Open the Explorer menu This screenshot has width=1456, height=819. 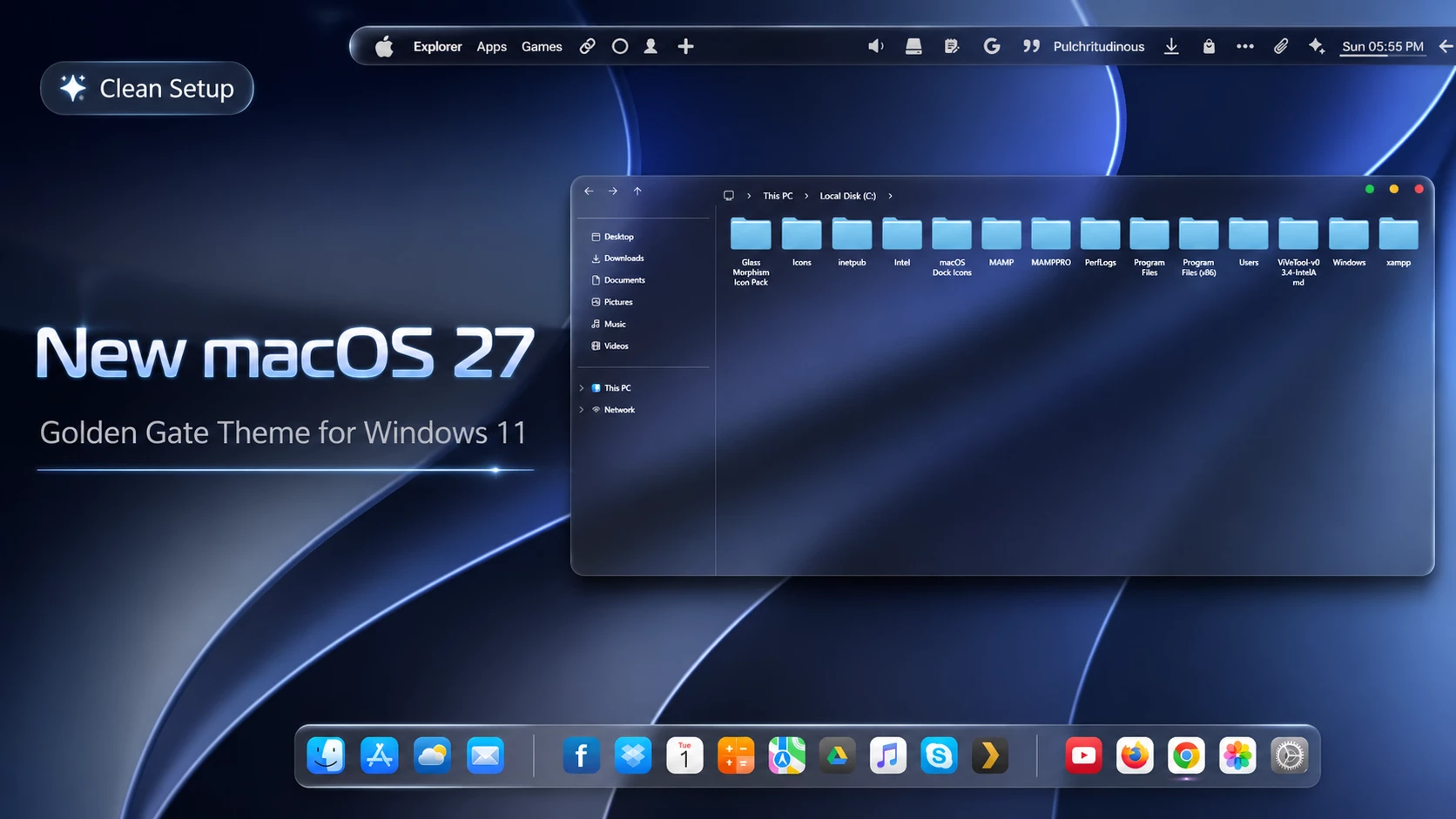pos(437,47)
